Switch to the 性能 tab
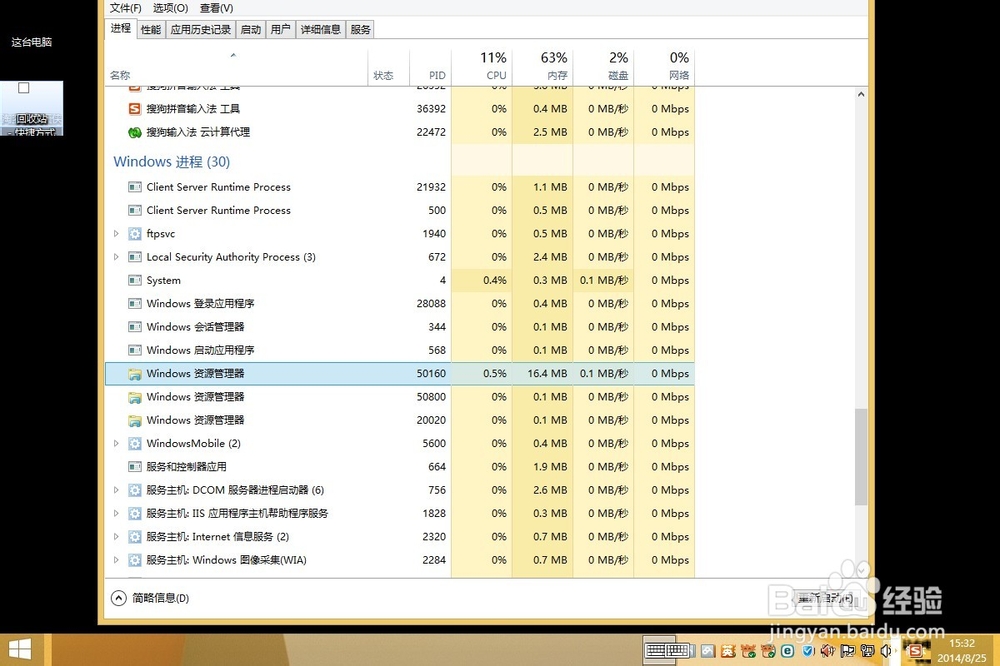This screenshot has height=666, width=1000. point(151,30)
